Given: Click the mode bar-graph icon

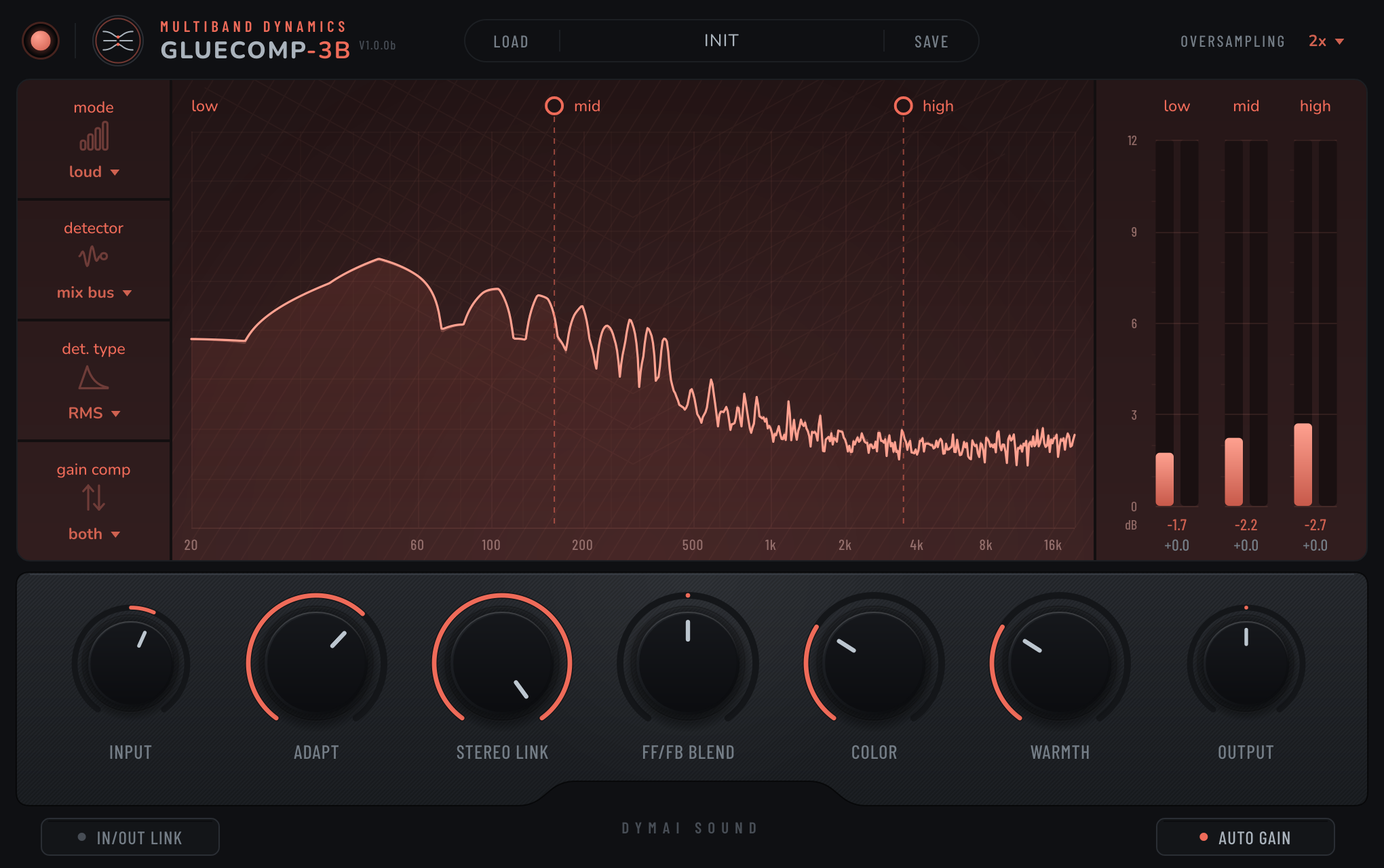Looking at the screenshot, I should 94,136.
